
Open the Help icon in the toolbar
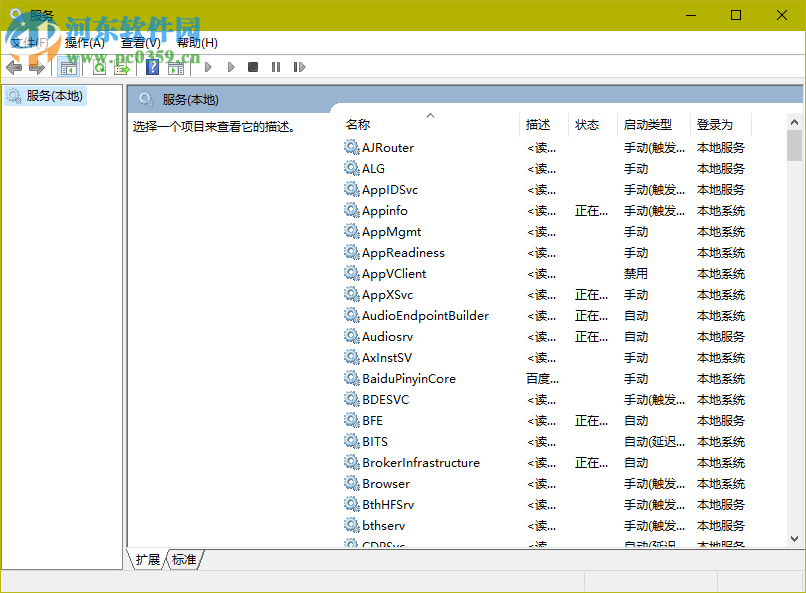152,67
